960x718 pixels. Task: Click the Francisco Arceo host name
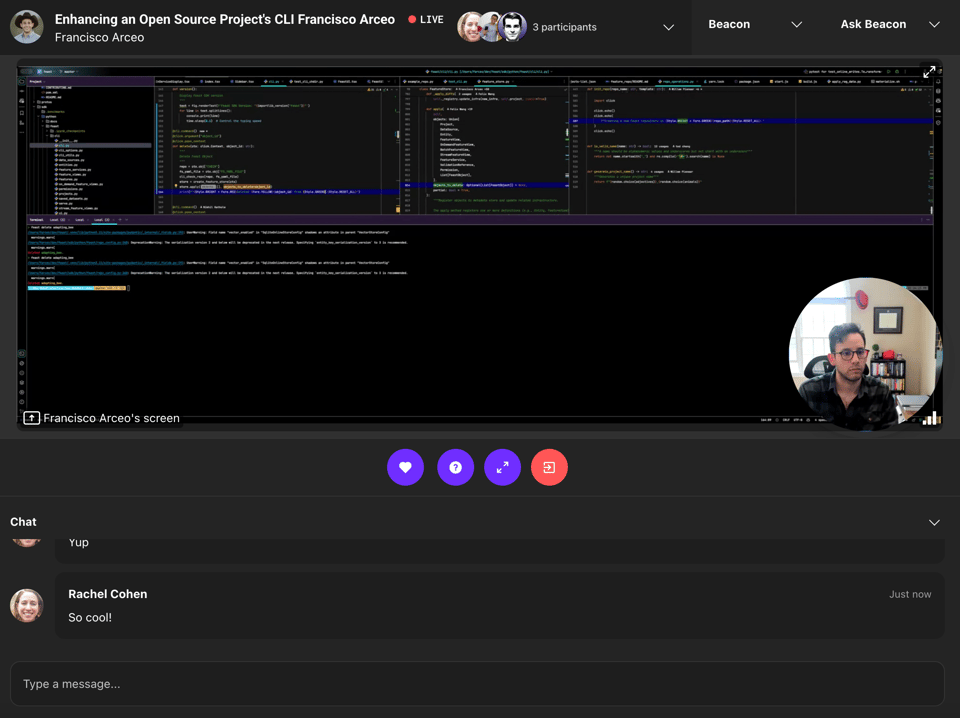(99, 38)
